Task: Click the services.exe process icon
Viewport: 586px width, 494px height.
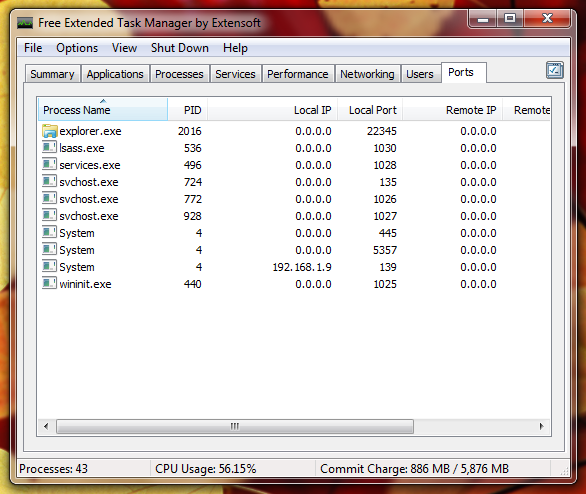Action: coord(49,164)
